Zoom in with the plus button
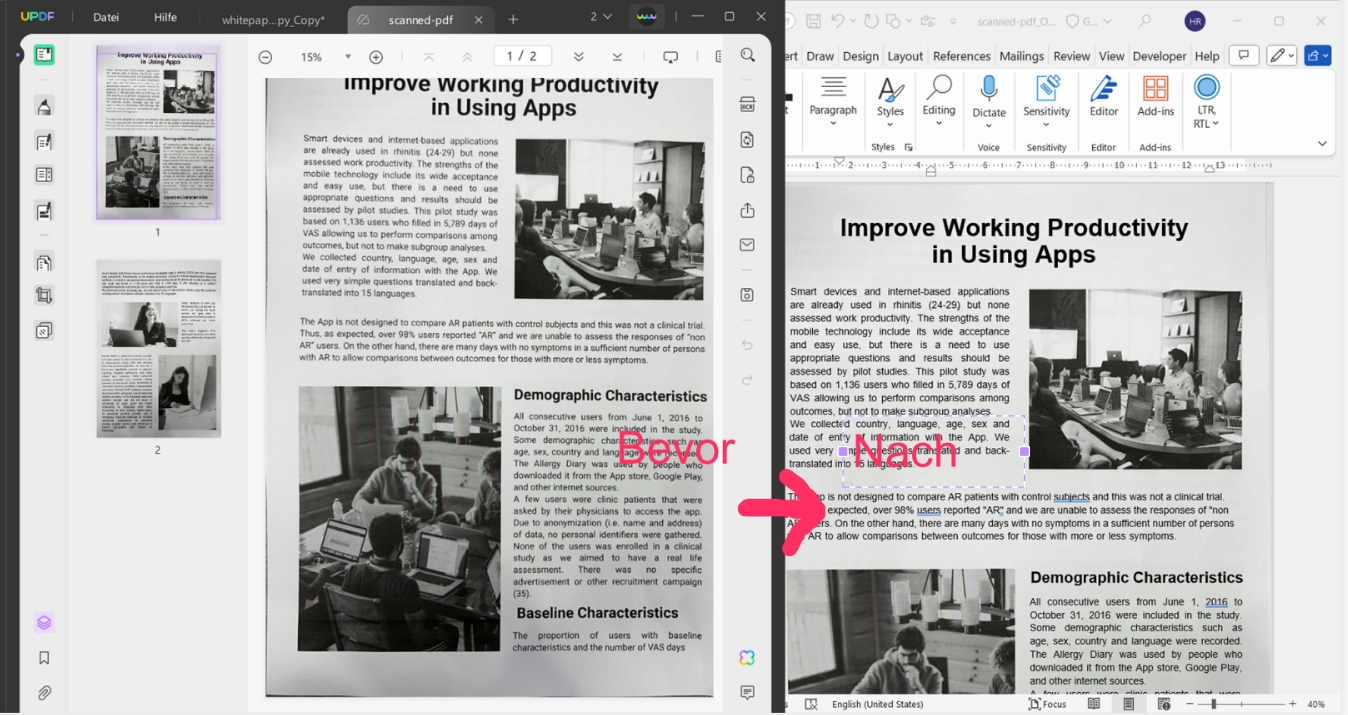 (x=376, y=57)
